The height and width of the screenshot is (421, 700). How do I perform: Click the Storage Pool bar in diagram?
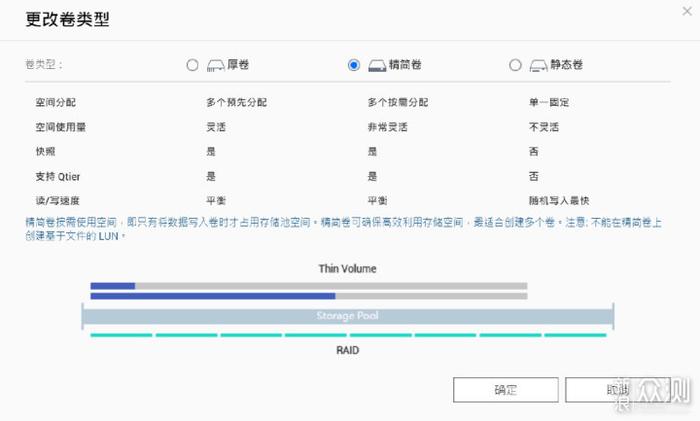pyautogui.click(x=347, y=317)
